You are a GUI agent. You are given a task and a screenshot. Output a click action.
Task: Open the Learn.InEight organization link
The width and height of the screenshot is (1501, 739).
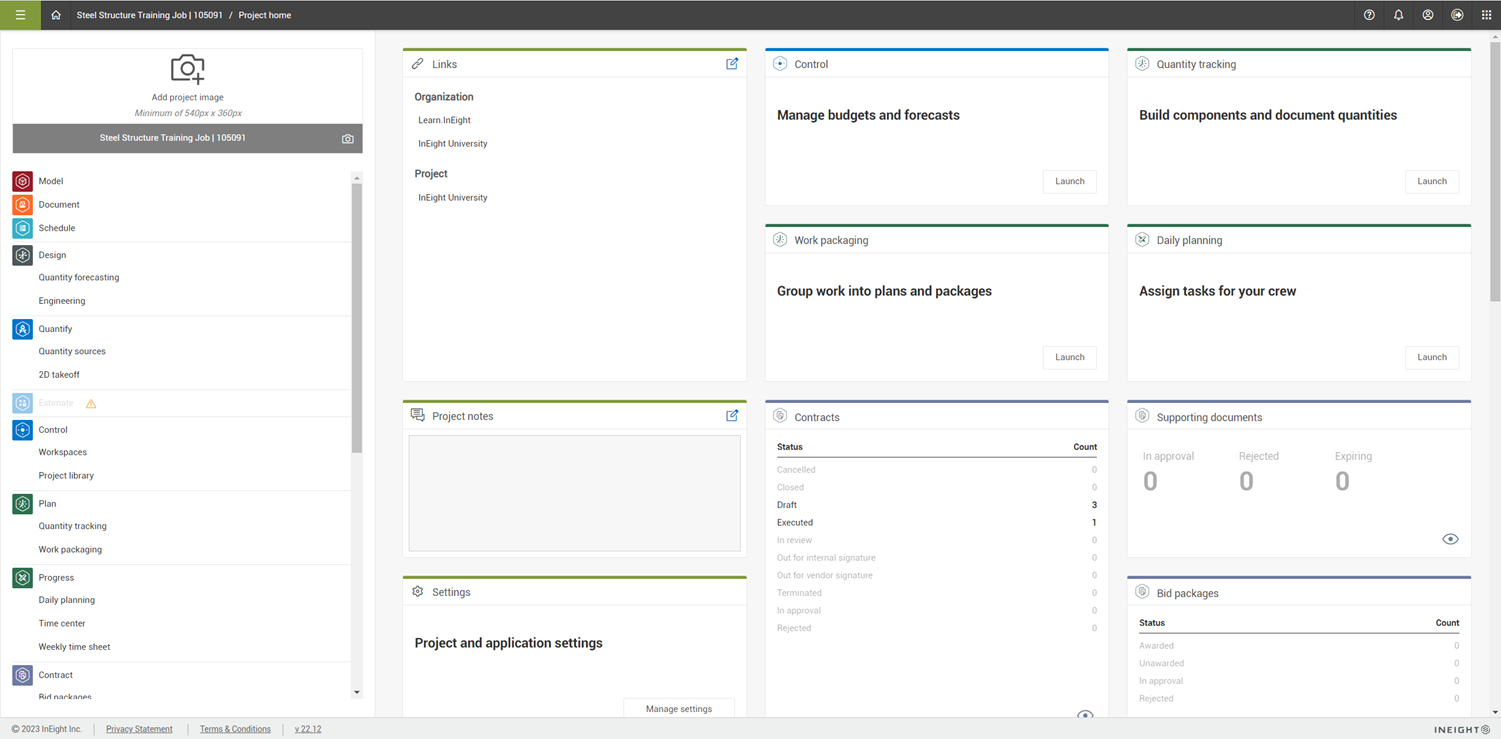[x=445, y=120]
